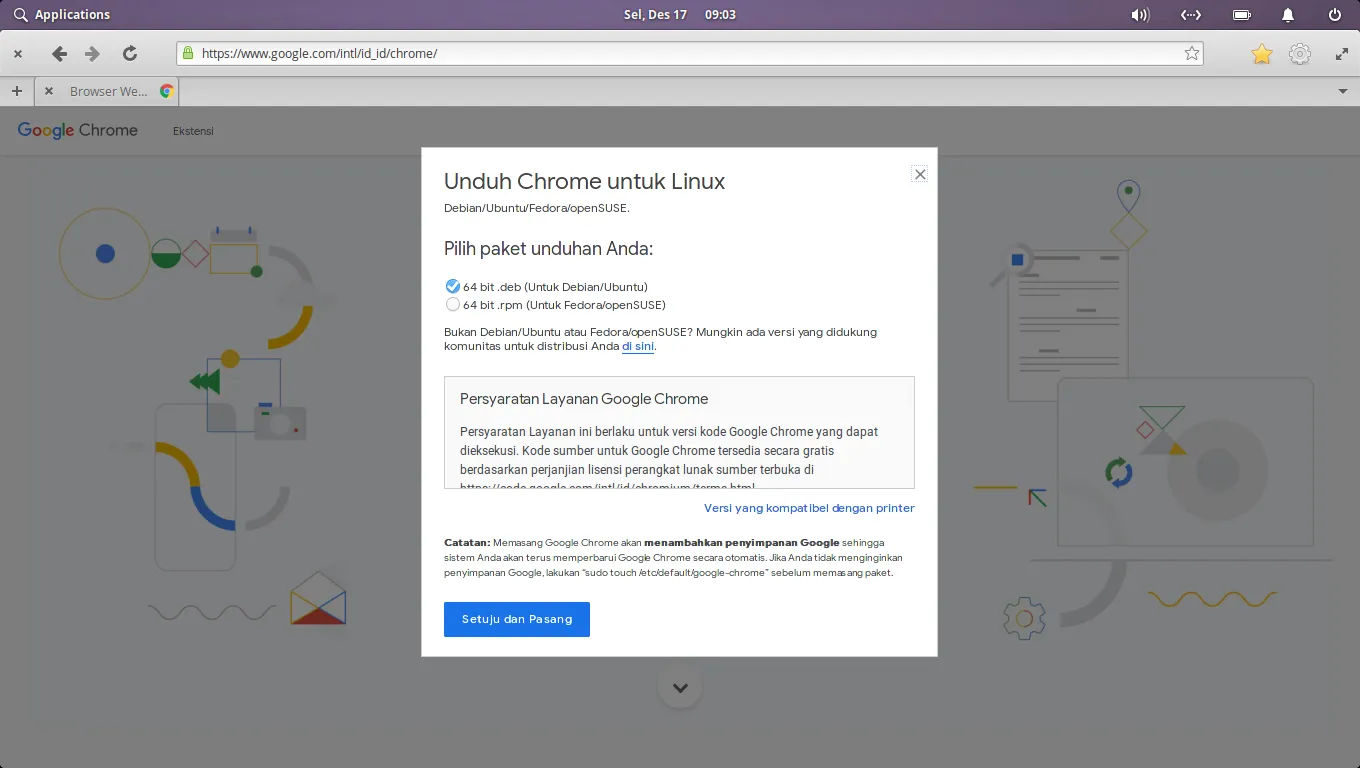The width and height of the screenshot is (1360, 768).
Task: Select 64 bit .rpm radio option
Action: pos(453,304)
